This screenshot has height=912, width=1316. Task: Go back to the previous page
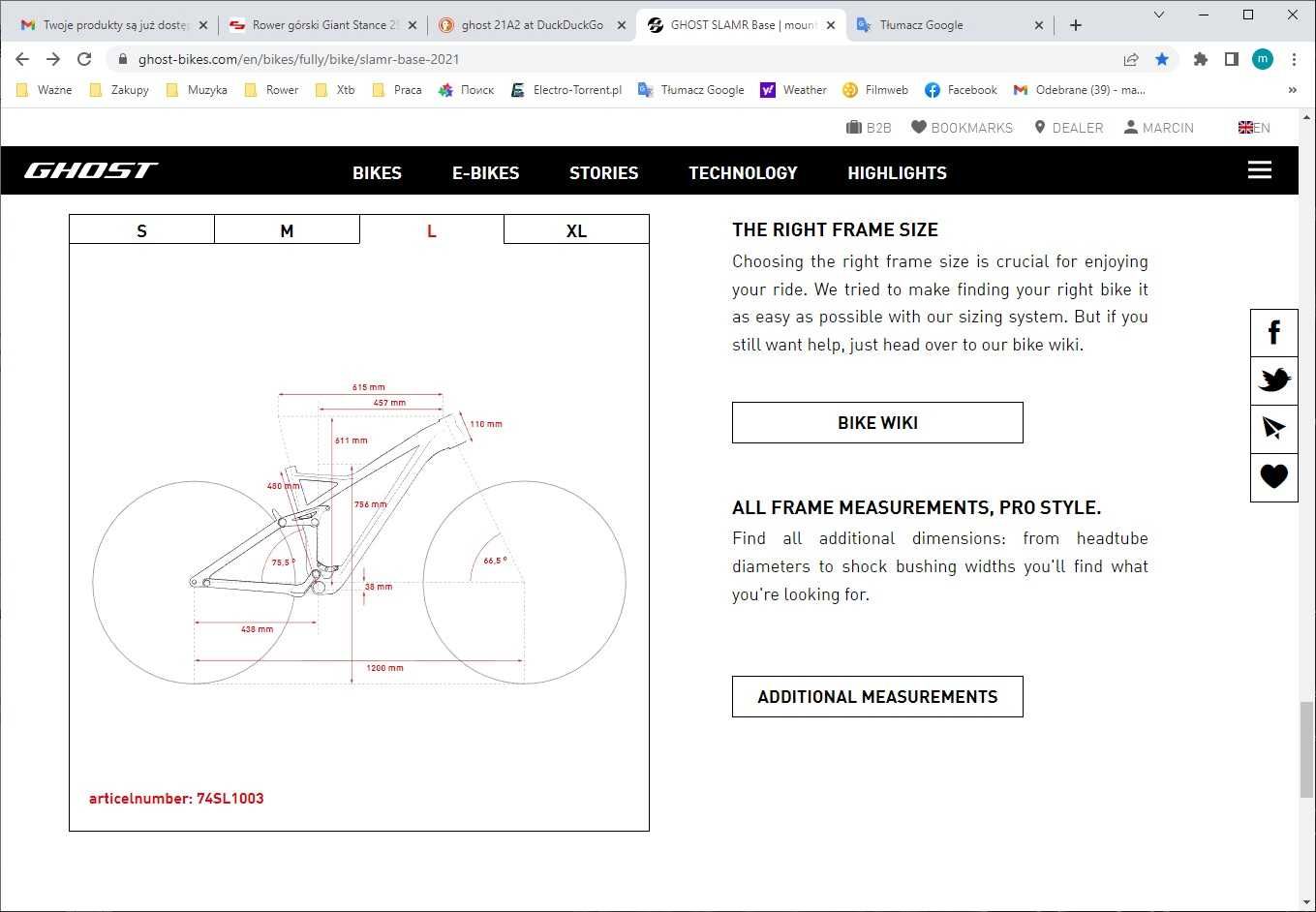point(22,59)
